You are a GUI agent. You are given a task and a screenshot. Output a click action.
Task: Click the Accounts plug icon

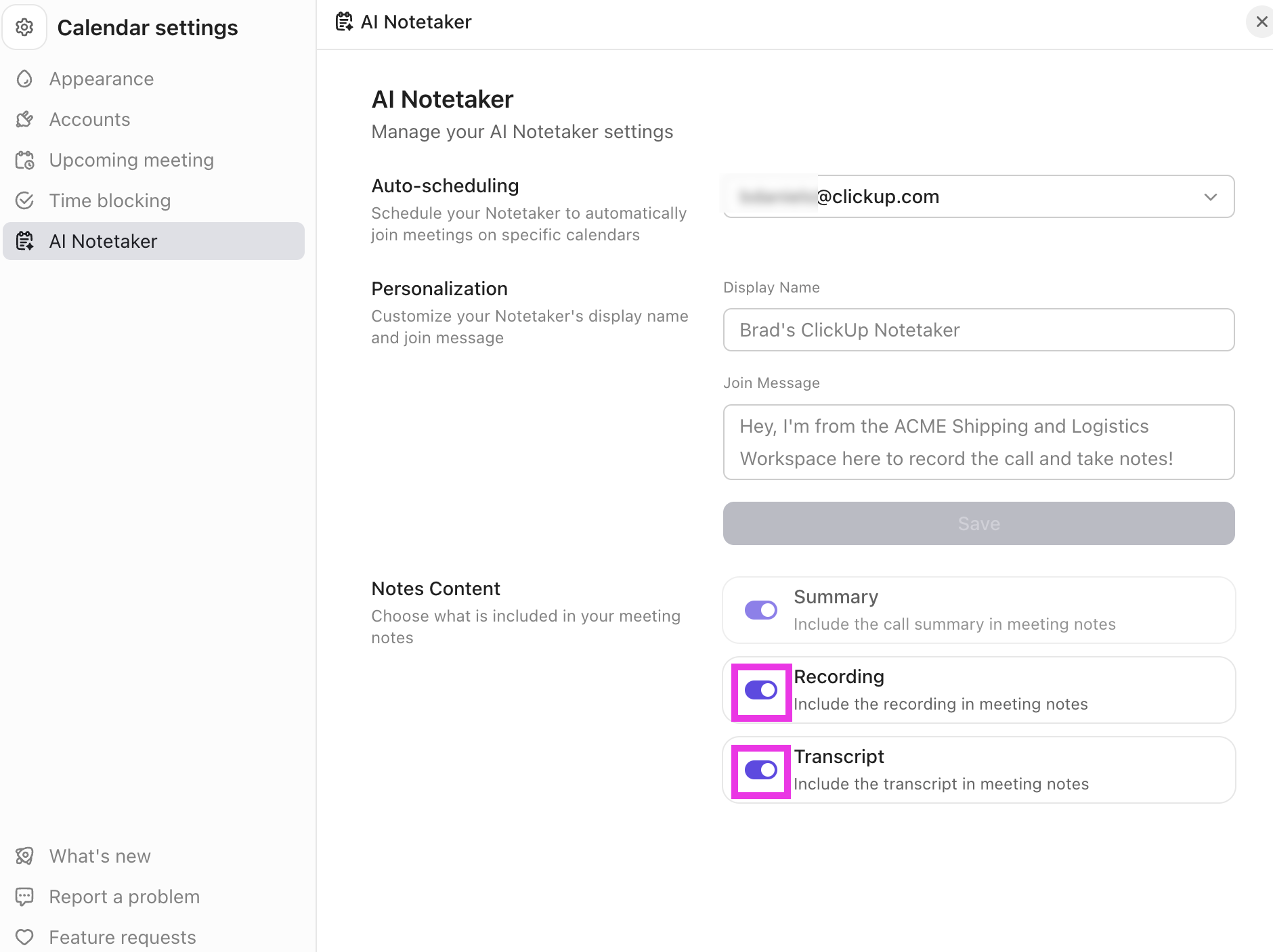click(x=24, y=120)
